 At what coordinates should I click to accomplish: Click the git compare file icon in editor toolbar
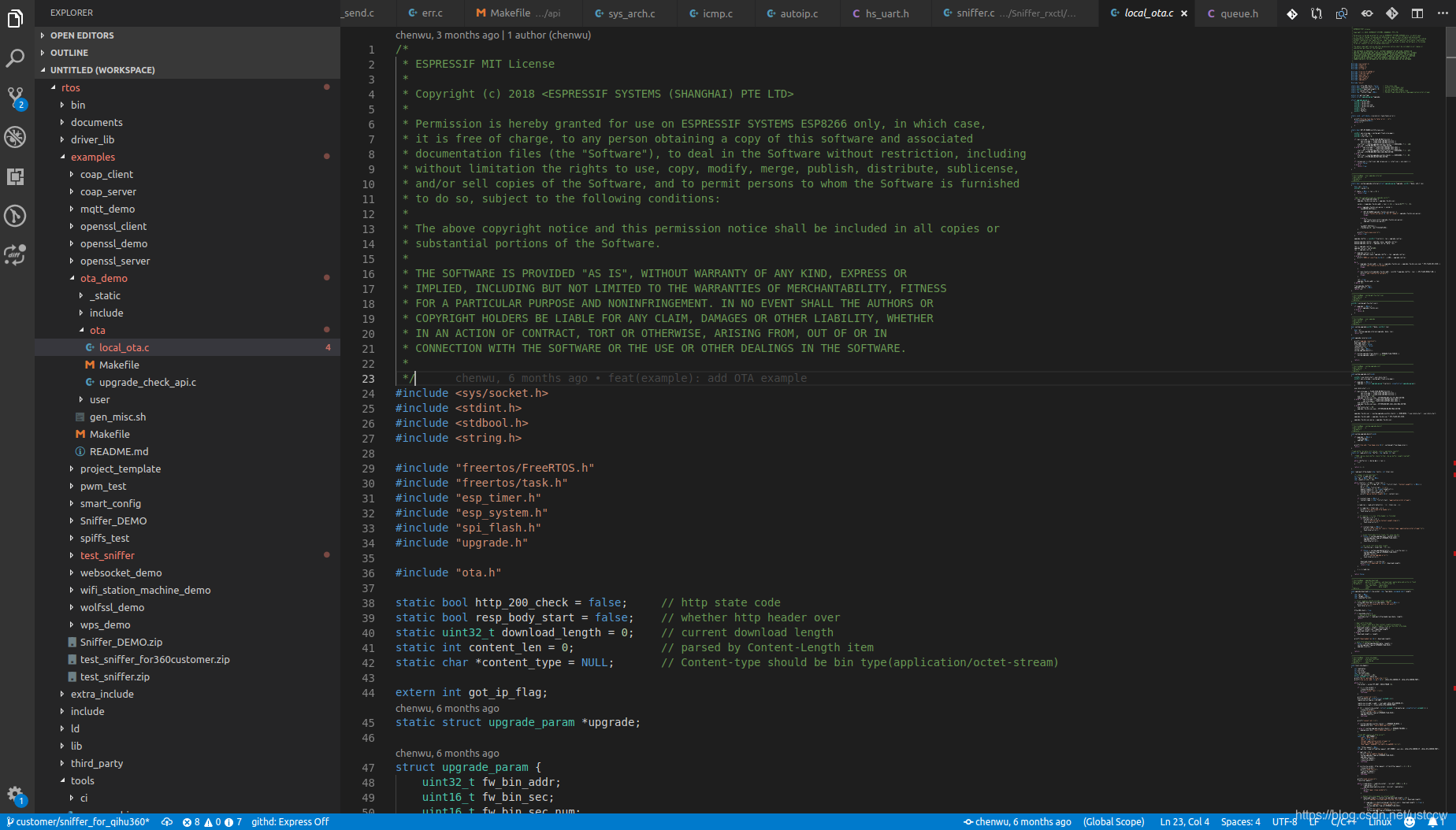[x=1292, y=13]
